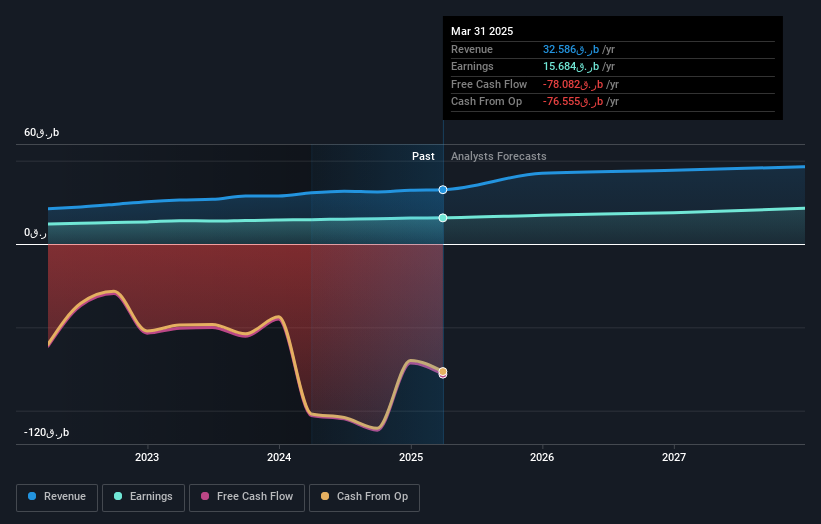821x524 pixels.
Task: Click the Free Cash Flow value -78.082
Action: pos(573,84)
